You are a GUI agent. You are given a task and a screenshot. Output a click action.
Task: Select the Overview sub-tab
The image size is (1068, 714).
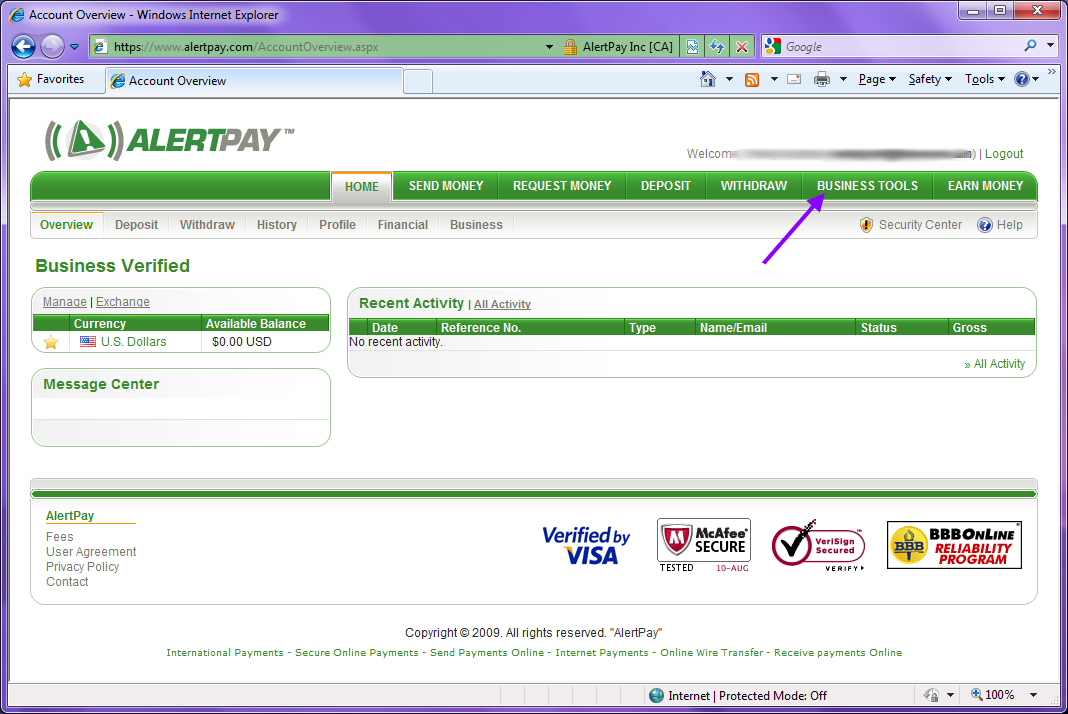tap(66, 225)
